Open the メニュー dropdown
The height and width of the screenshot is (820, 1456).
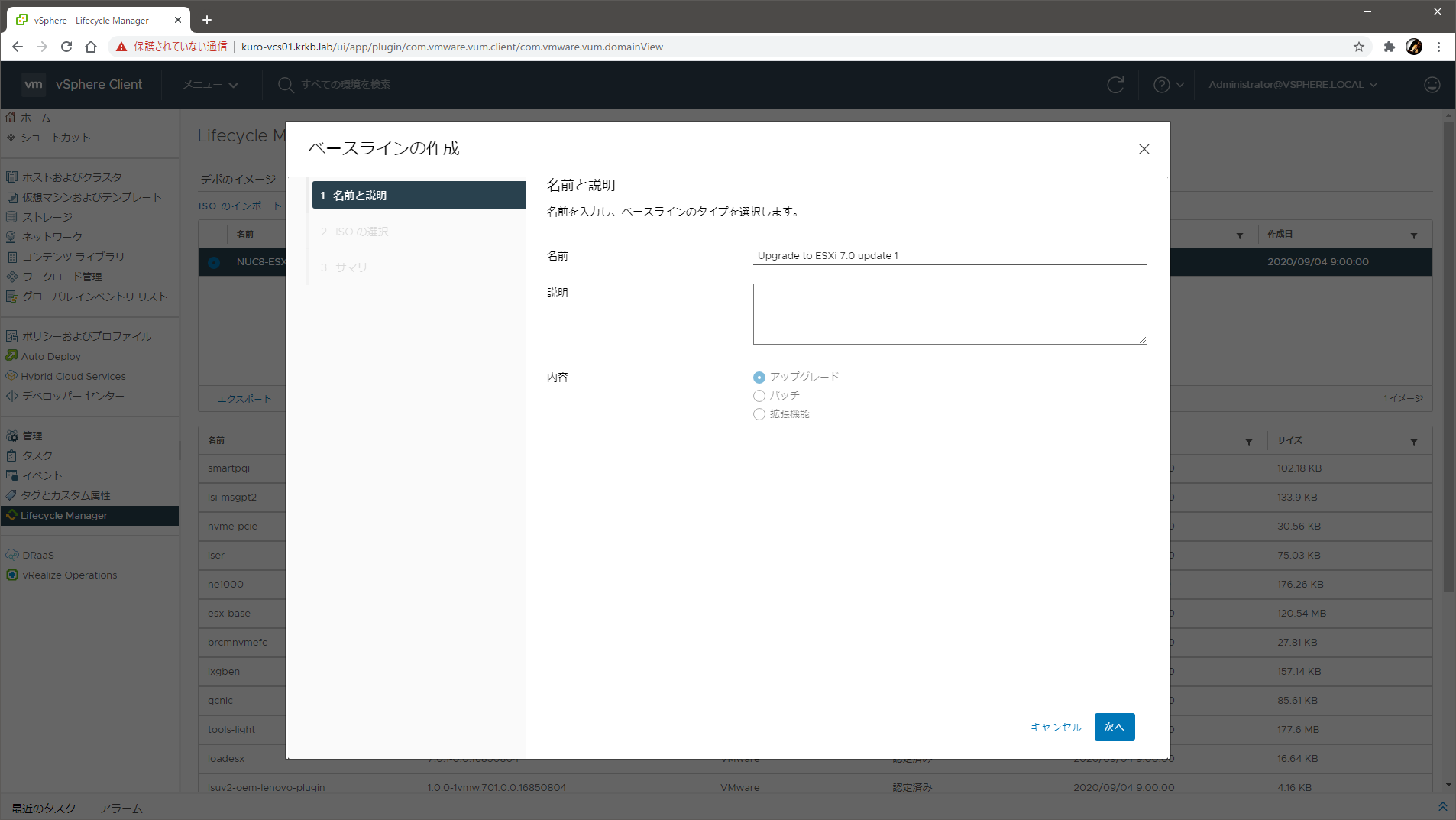click(x=210, y=85)
